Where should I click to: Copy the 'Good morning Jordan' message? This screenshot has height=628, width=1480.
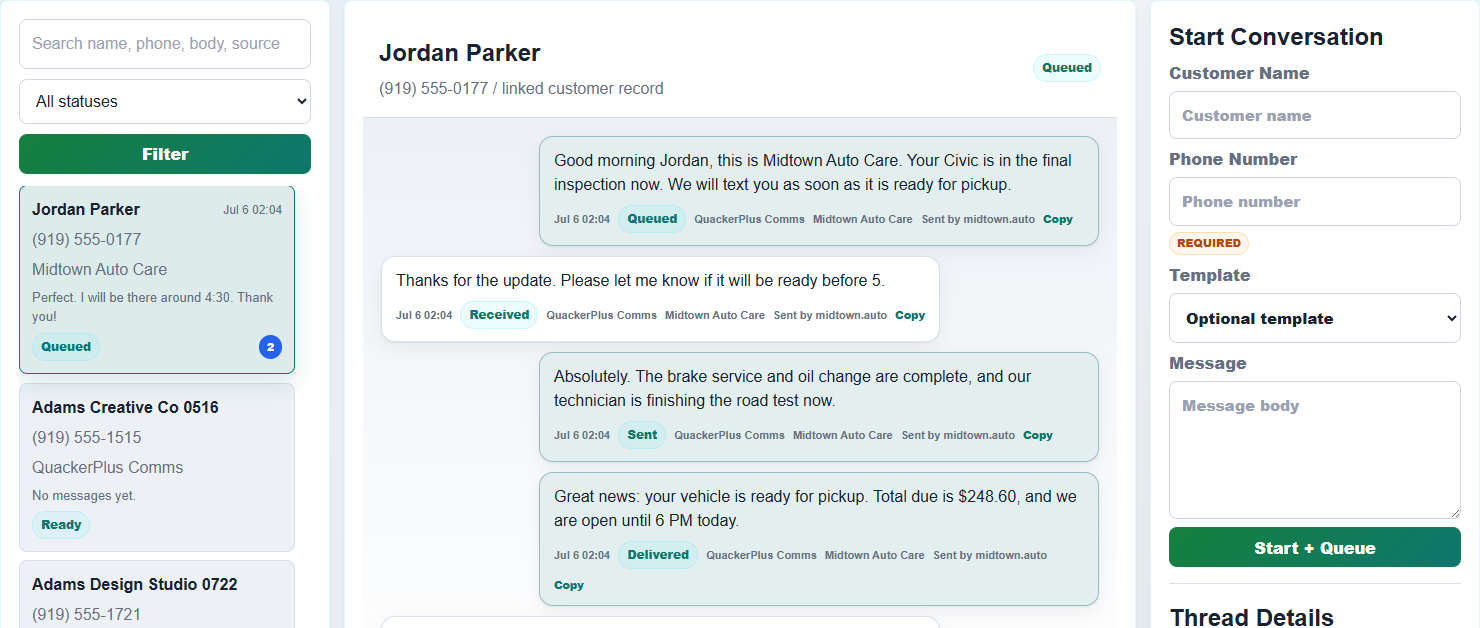1058,219
